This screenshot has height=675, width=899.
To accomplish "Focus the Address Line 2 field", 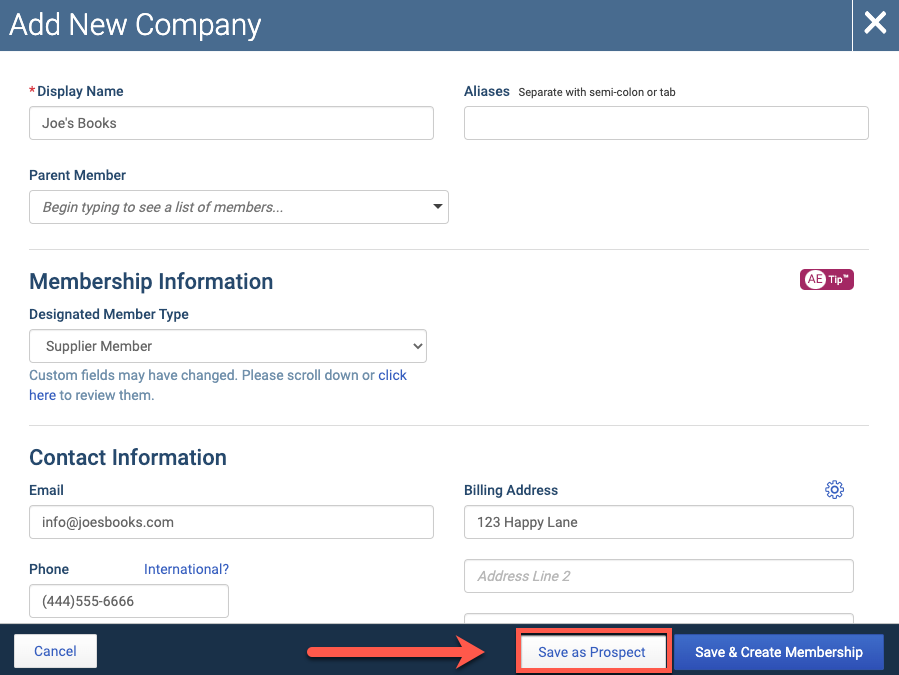I will [x=659, y=576].
